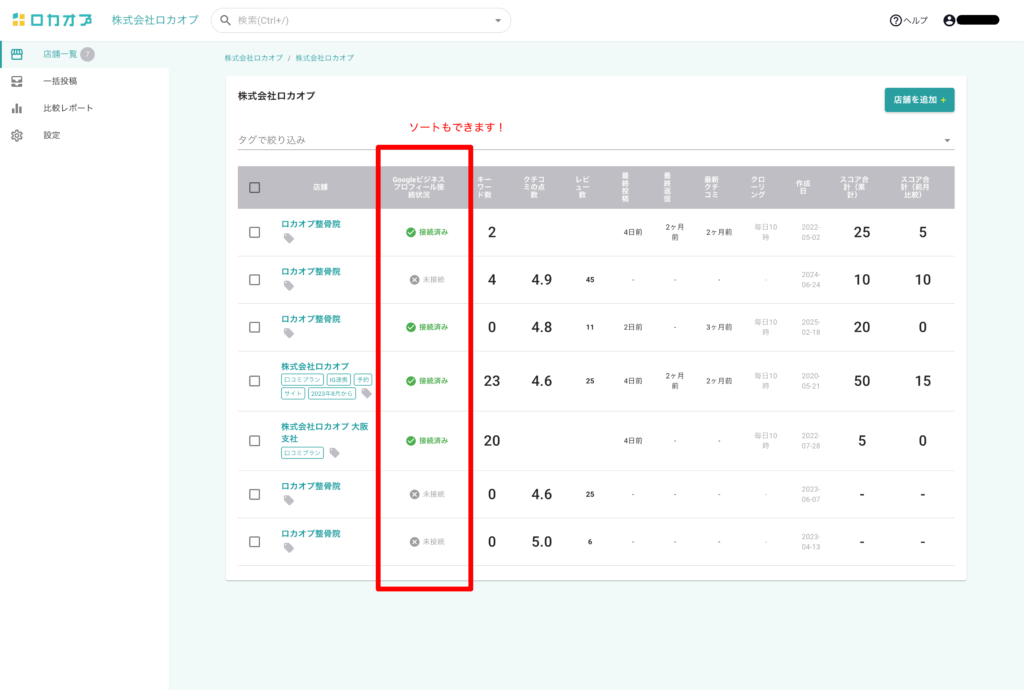Viewport: 1024px width, 690px height.
Task: Sort by スコア合計（累計） column header
Action: click(854, 187)
